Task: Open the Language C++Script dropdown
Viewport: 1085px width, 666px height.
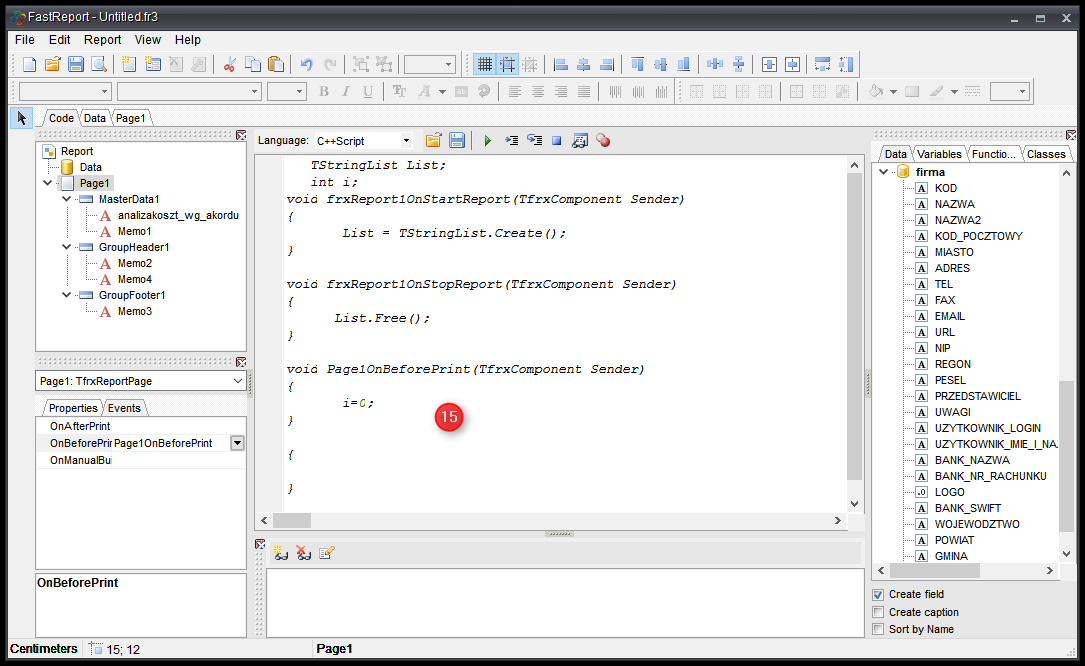Action: click(x=405, y=141)
